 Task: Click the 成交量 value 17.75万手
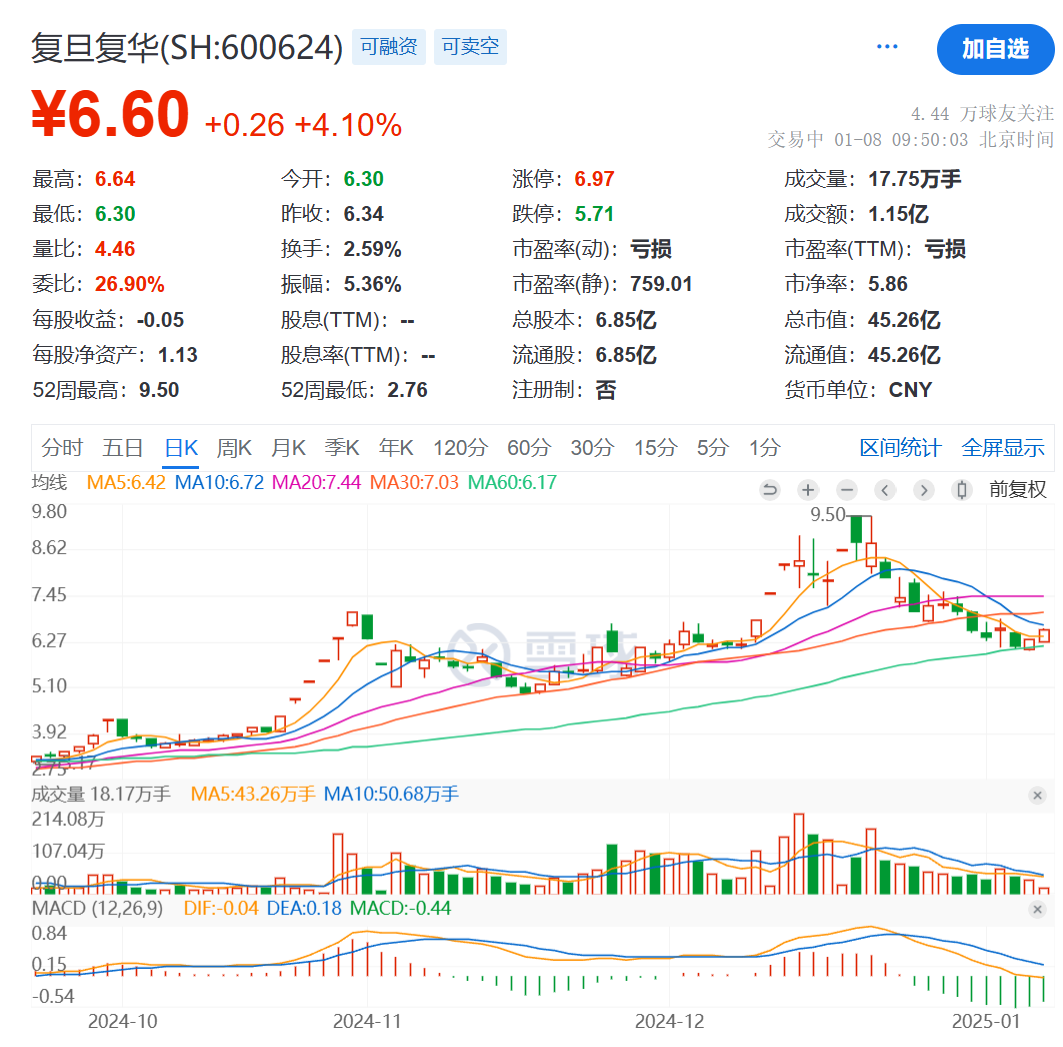click(915, 179)
